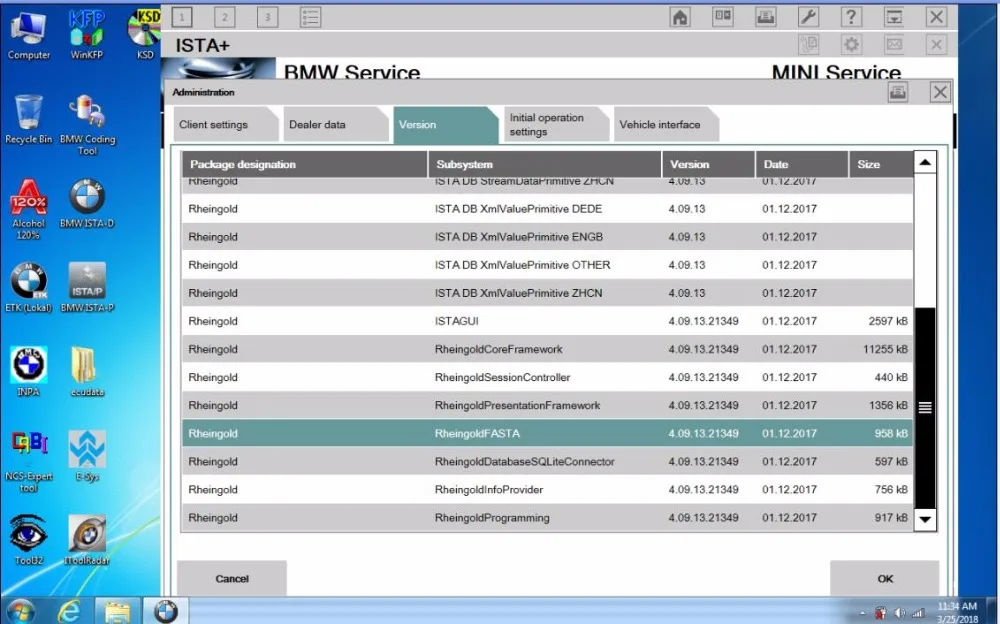The width and height of the screenshot is (1000, 624).
Task: Click the numbered step 3 toolbar icon
Action: [x=267, y=17]
